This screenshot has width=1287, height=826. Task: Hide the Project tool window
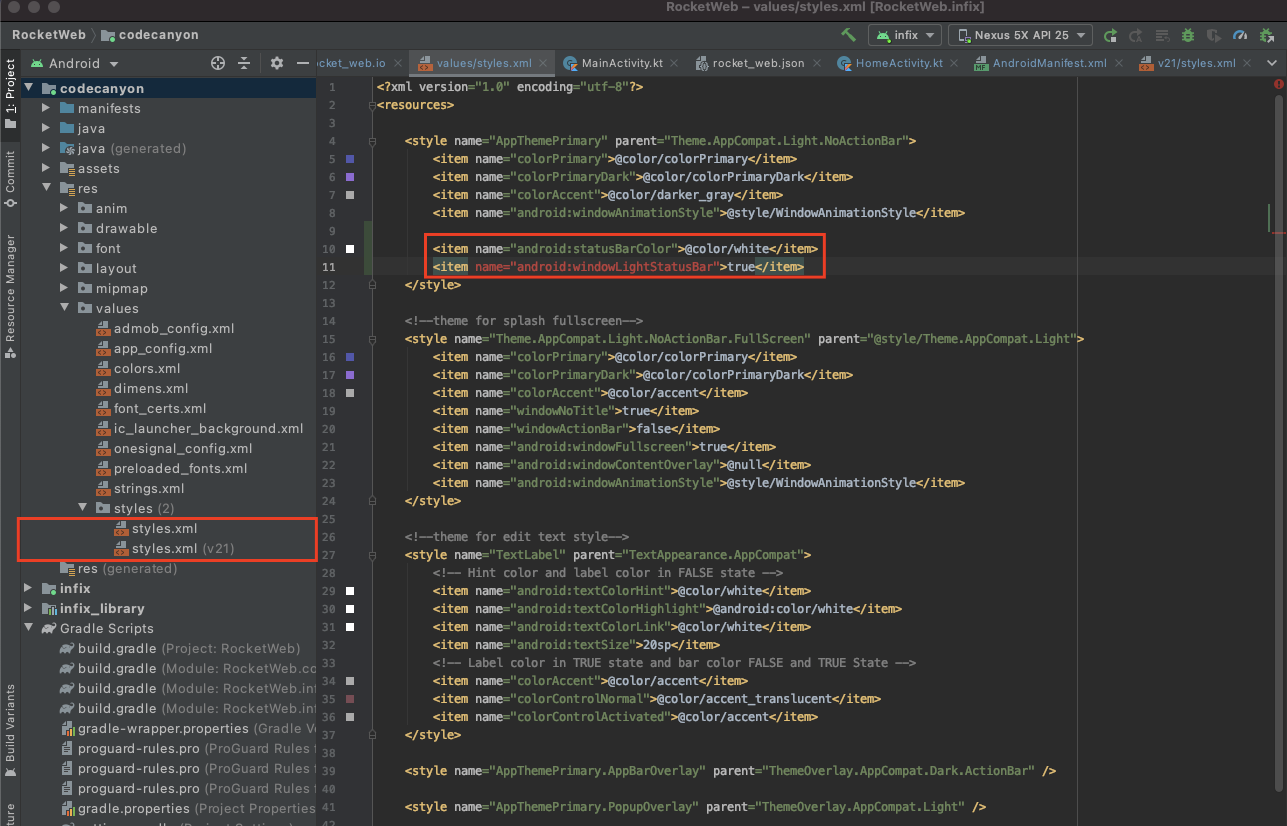(303, 62)
